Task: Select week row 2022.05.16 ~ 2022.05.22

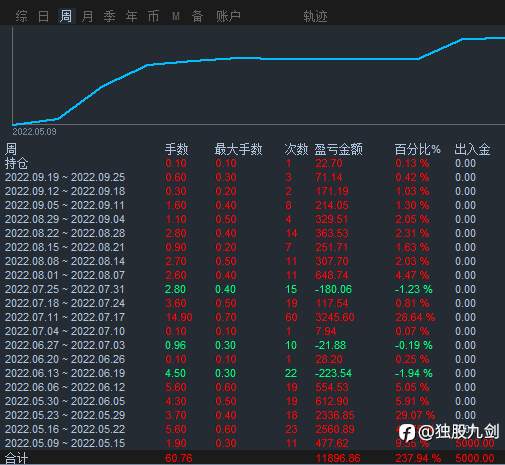Action: (65, 429)
